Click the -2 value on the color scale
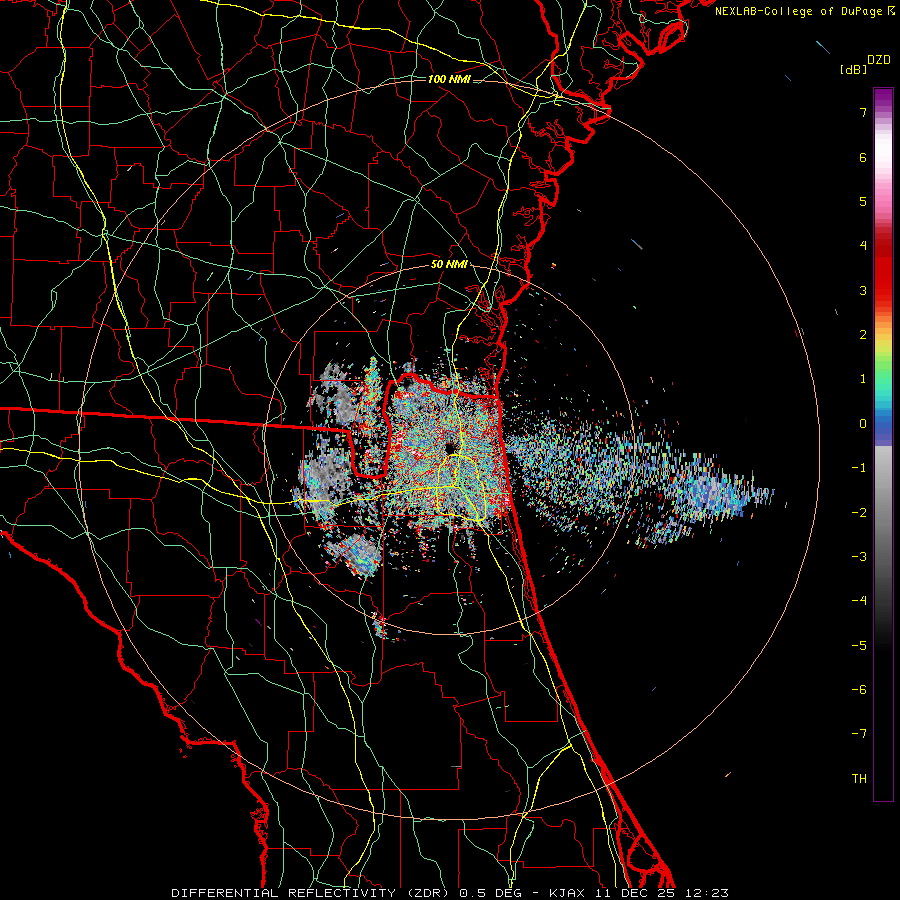This screenshot has height=900, width=900. tap(859, 512)
